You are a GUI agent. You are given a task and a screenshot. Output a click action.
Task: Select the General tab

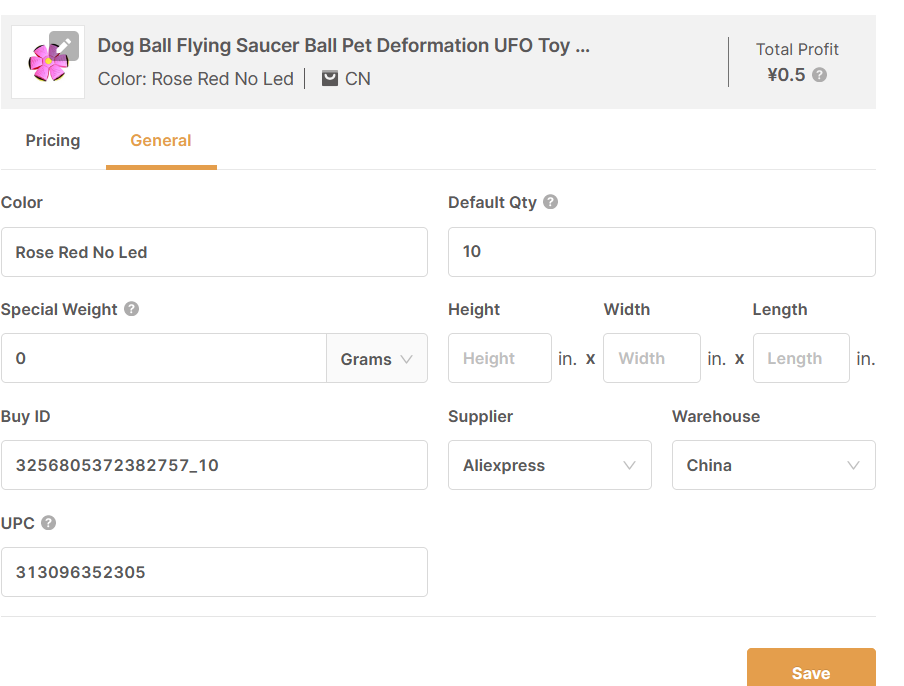tap(161, 140)
